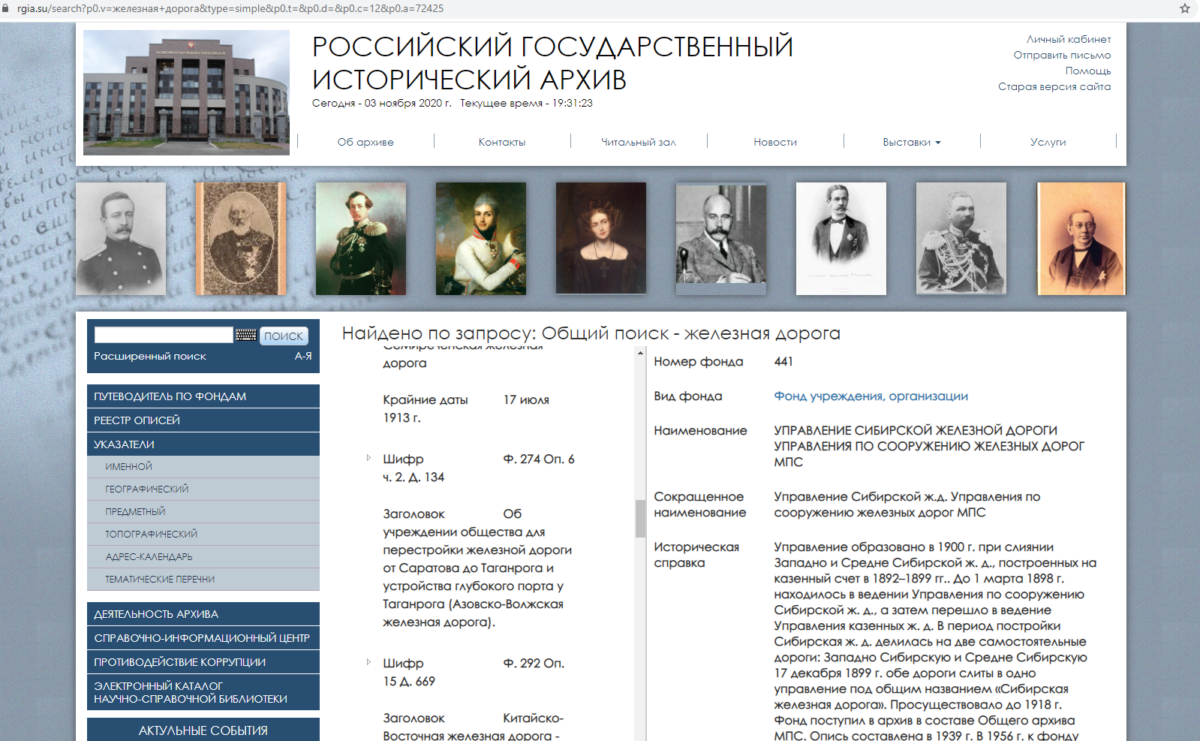Click the Наименование field label
The width and height of the screenshot is (1200, 741).
[x=701, y=431]
